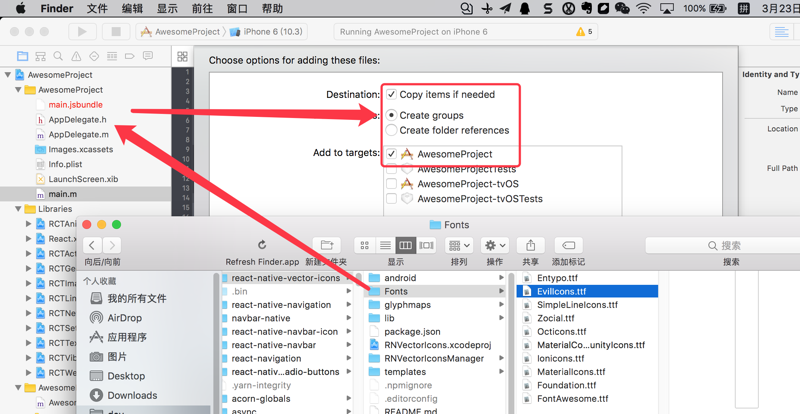Screen dimensions: 800x414
Task: Open the Breakpoint navigator icon
Action: pos(130,56)
